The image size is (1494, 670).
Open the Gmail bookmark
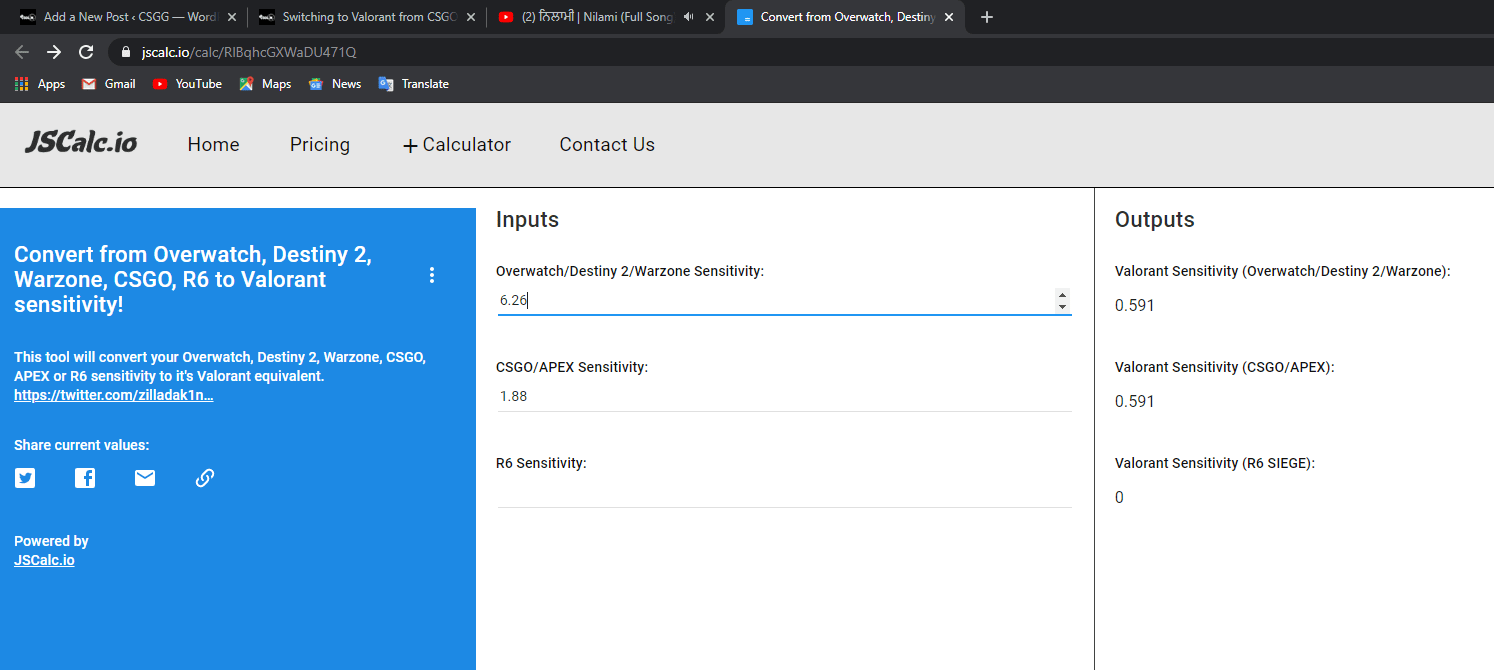(x=108, y=84)
